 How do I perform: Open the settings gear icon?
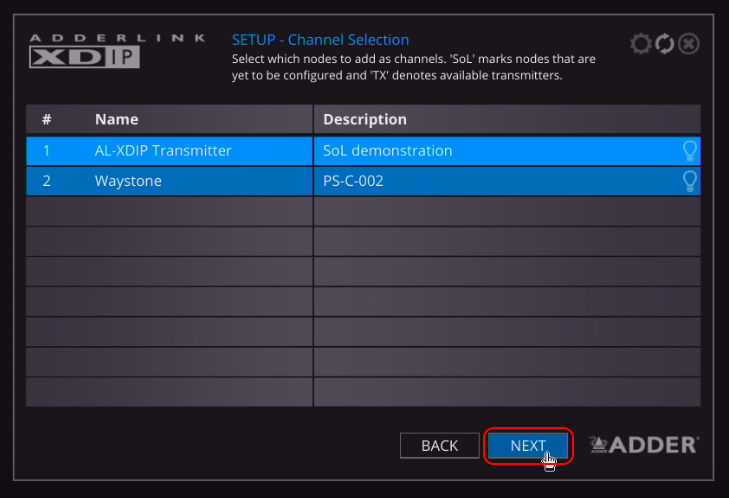pyautogui.click(x=641, y=44)
